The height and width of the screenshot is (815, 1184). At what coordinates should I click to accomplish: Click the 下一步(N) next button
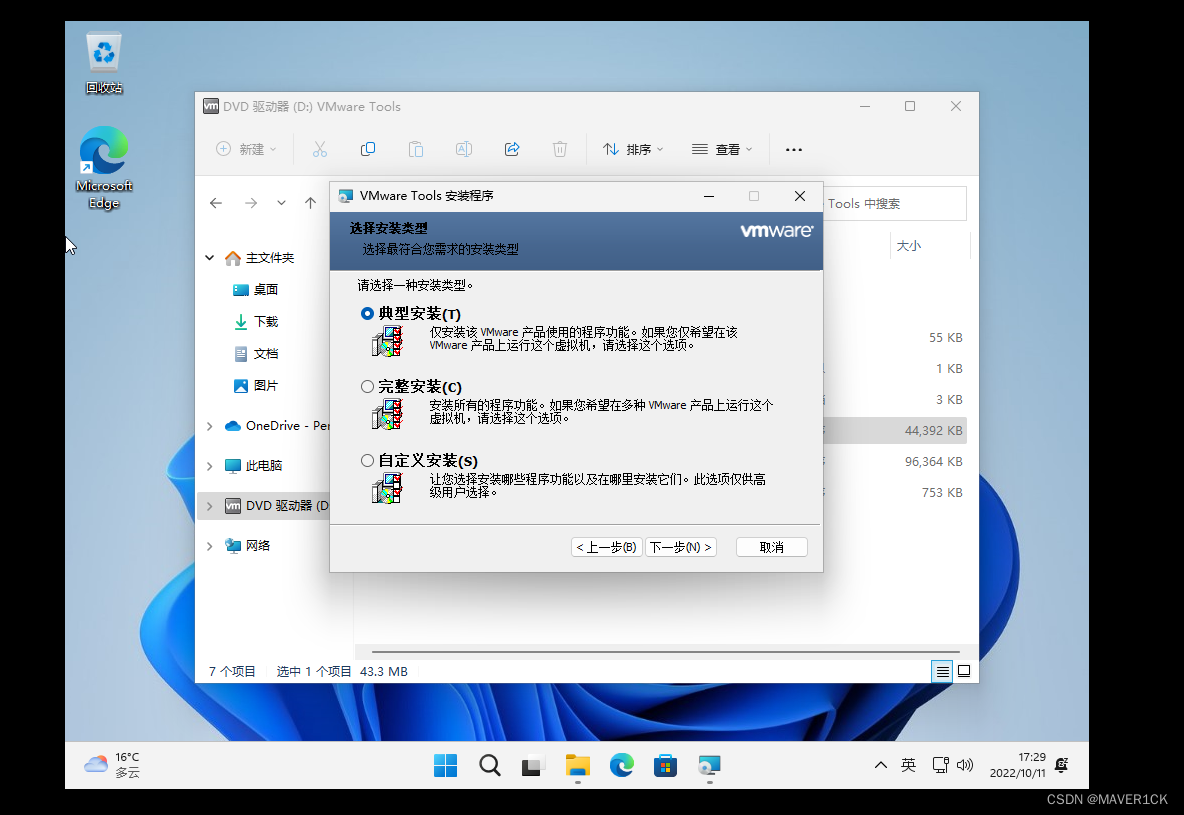pyautogui.click(x=681, y=547)
